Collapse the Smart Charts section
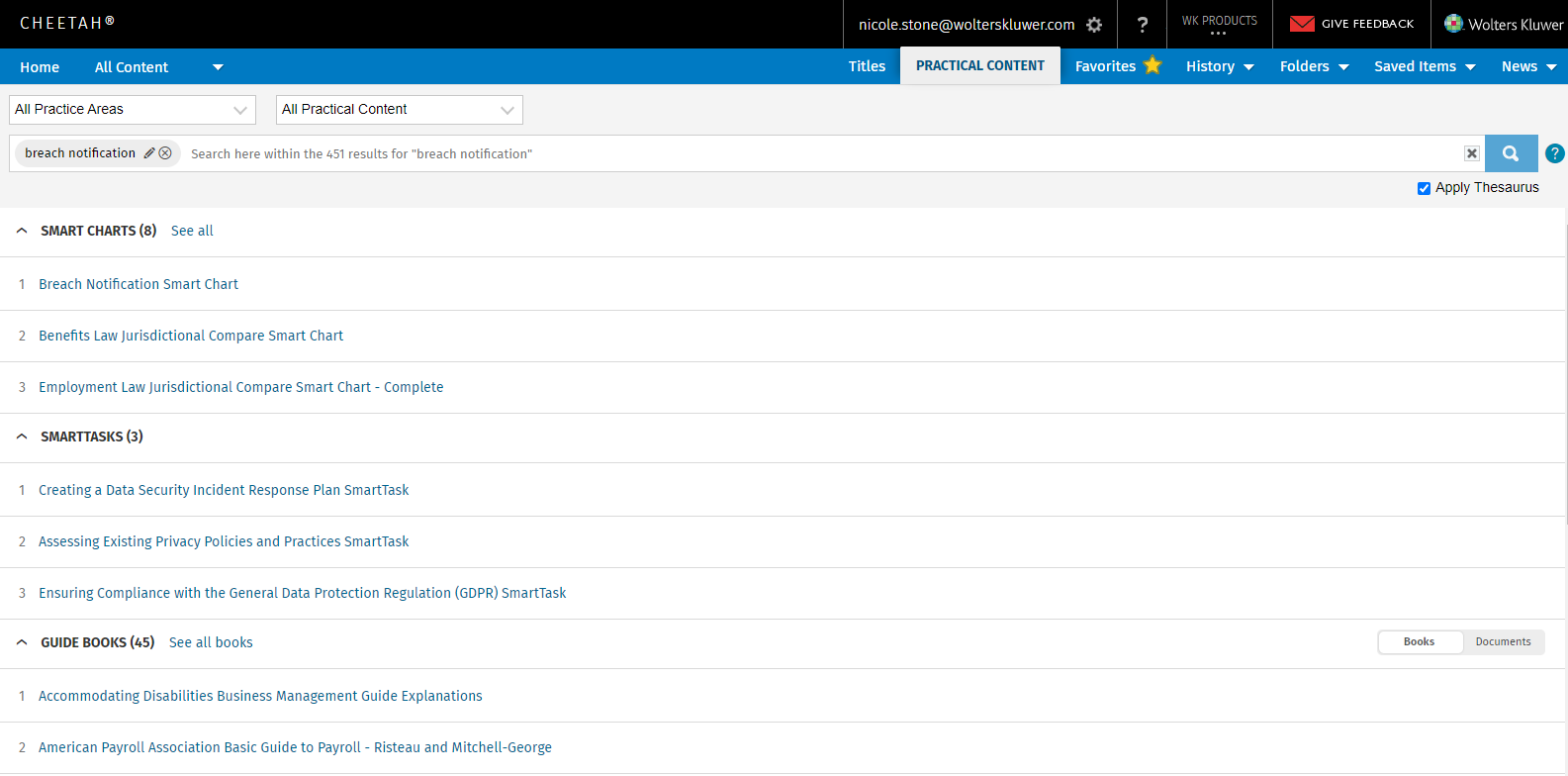This screenshot has width=1568, height=776. point(22,231)
